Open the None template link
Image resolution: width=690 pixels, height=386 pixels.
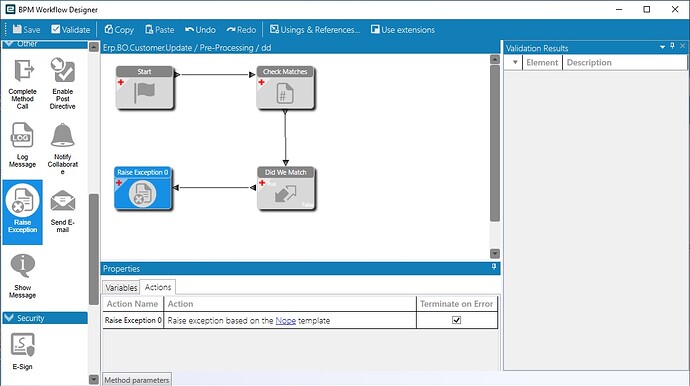pos(286,320)
